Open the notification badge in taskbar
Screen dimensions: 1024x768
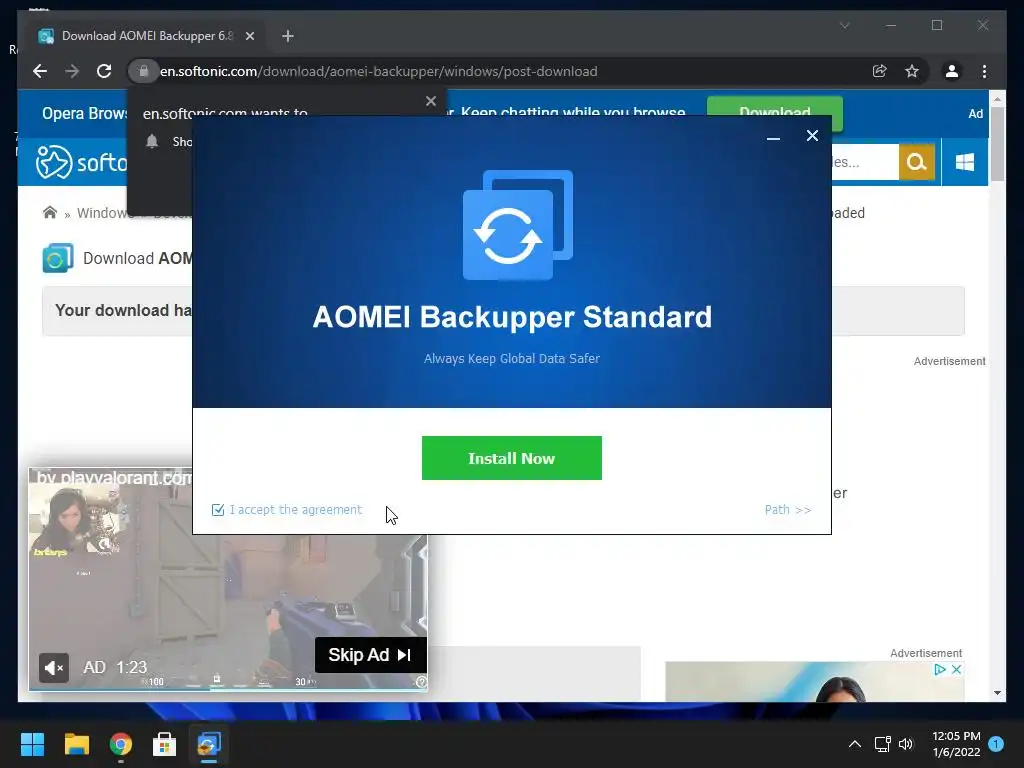coord(996,744)
